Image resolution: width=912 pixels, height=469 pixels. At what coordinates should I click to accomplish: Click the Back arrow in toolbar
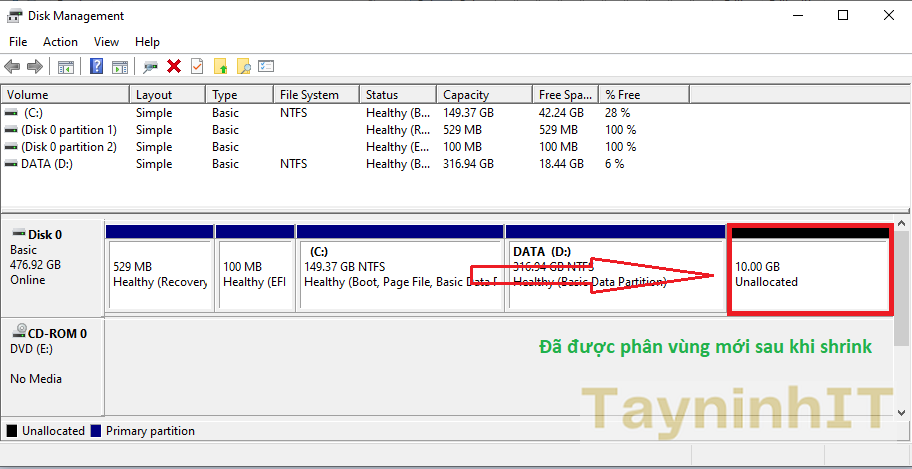12,67
